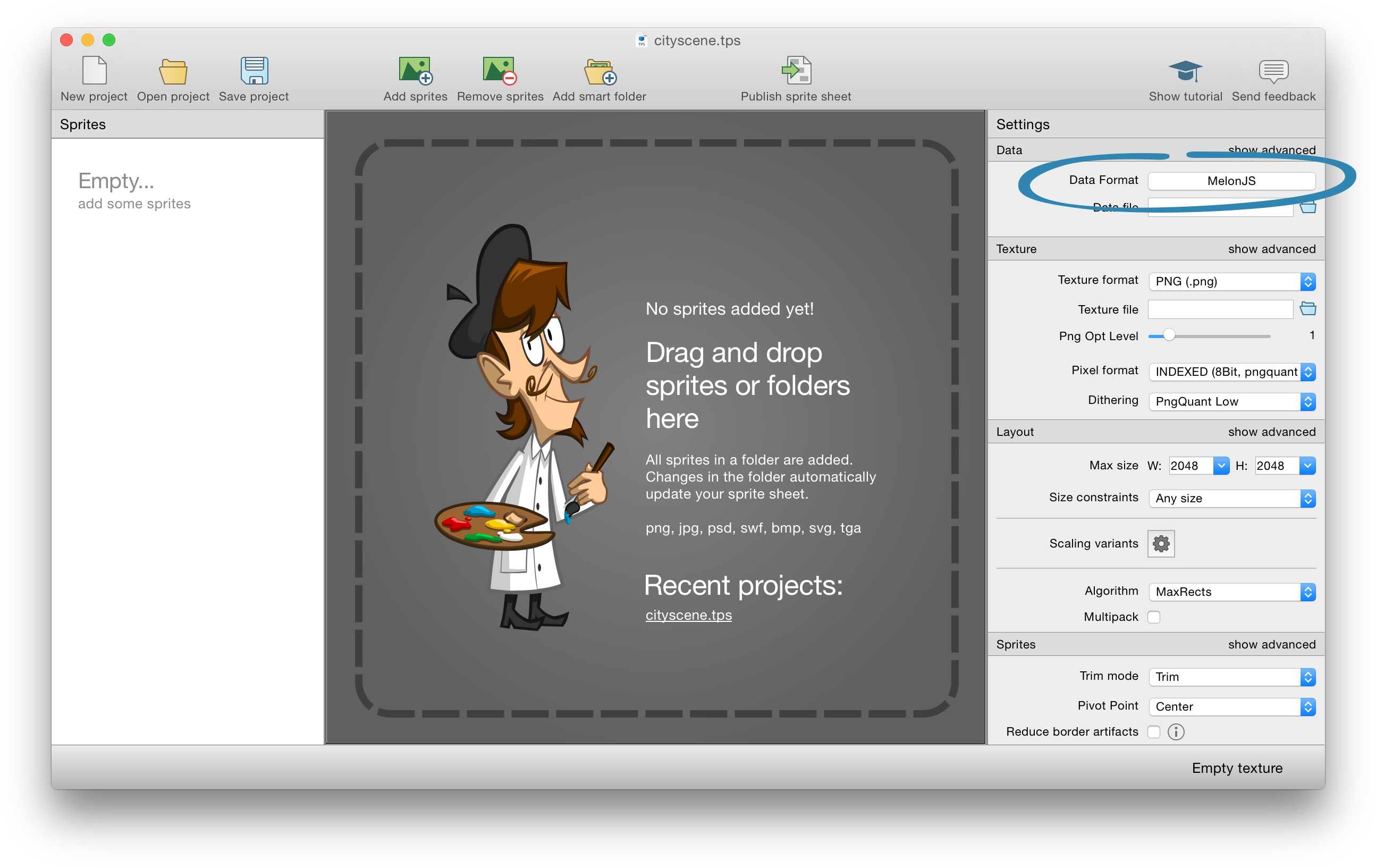Screen dimensions: 1376x868
Task: Publish sprite sheet via toolbar icon
Action: (796, 70)
